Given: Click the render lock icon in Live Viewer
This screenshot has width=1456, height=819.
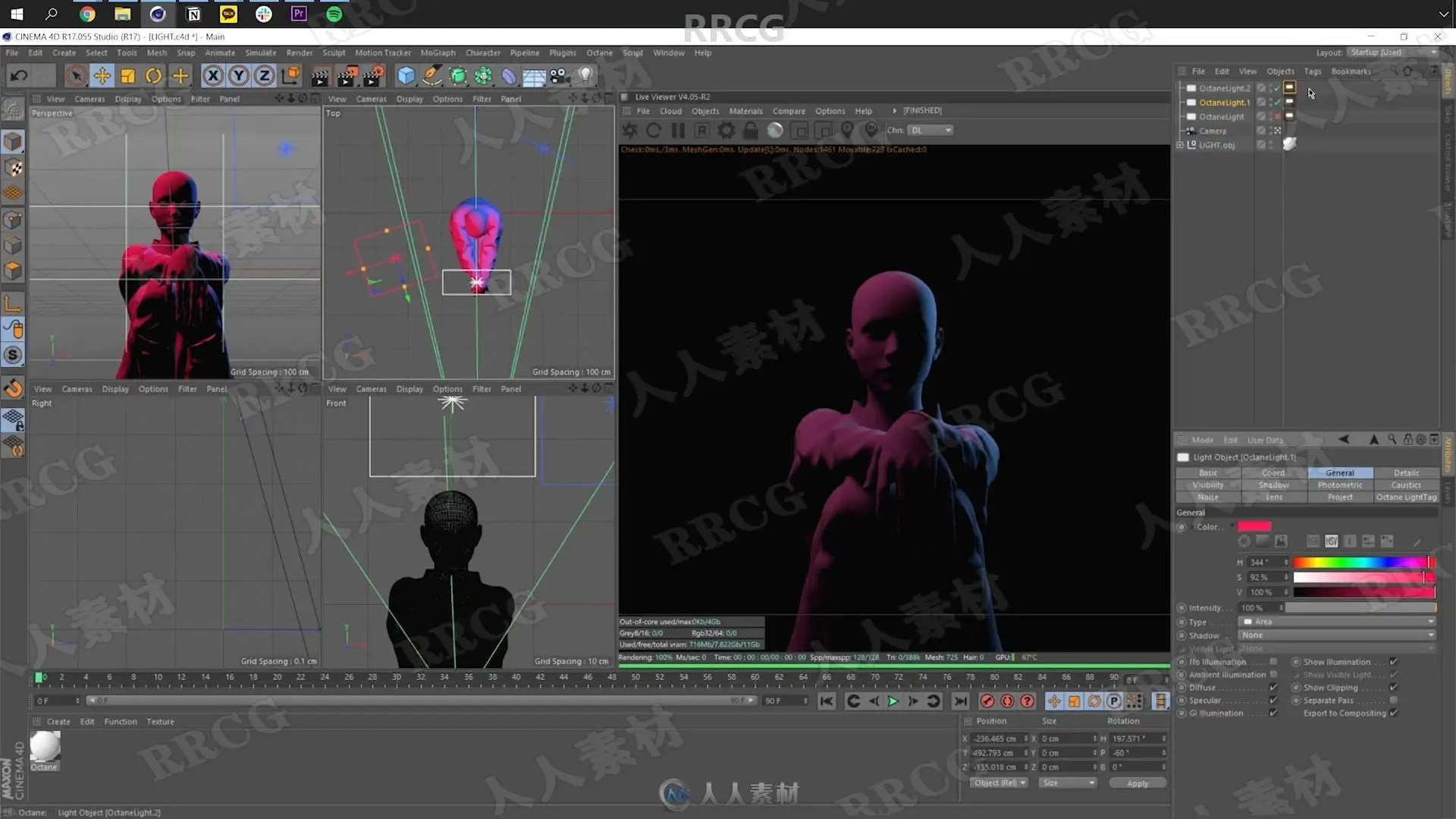Looking at the screenshot, I should click(750, 130).
